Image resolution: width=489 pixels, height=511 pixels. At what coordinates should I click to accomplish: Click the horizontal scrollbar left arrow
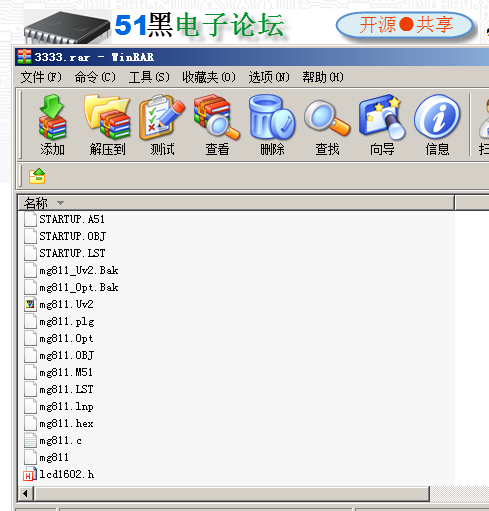coord(25,493)
